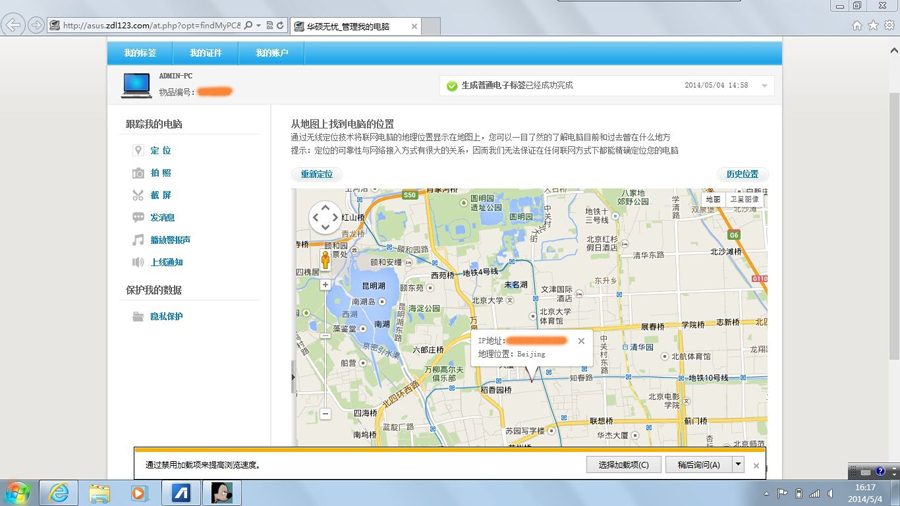Screen dimensions: 900x506
Task: Click the 历史位置 button
Action: [x=742, y=174]
